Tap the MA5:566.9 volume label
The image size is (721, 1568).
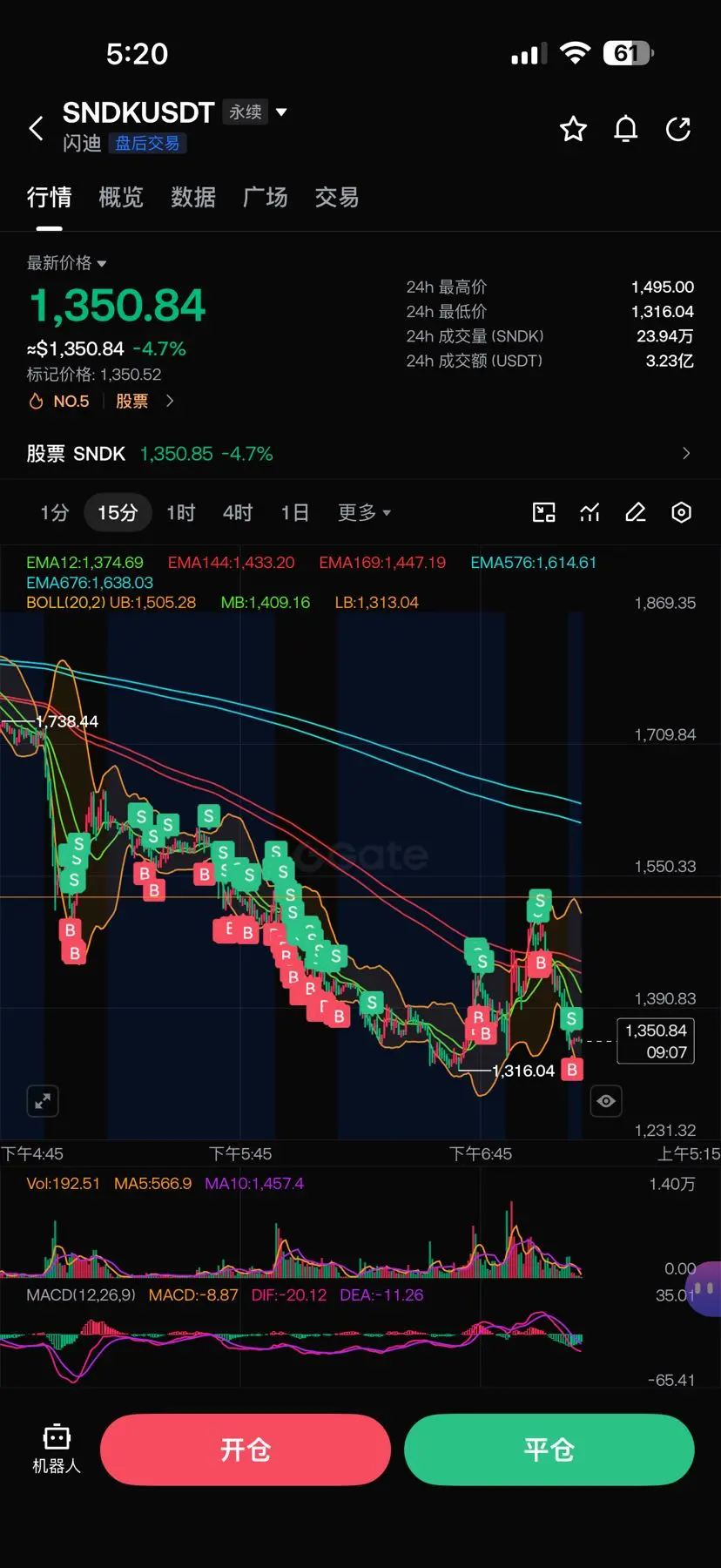pos(152,1184)
